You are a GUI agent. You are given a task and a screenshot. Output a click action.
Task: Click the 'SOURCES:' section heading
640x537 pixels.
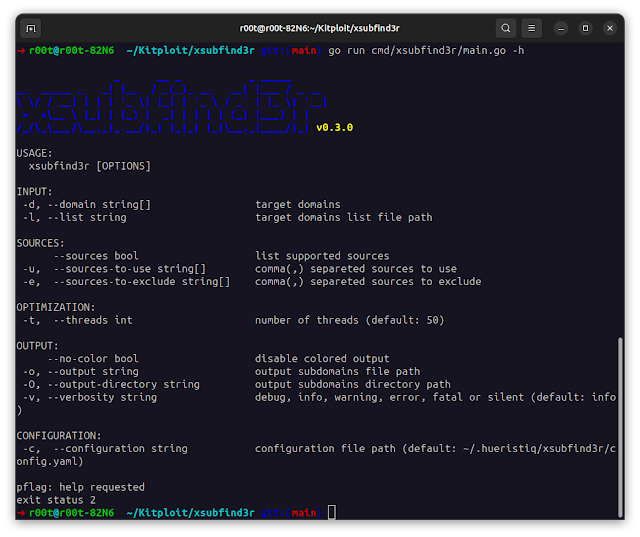click(x=40, y=243)
